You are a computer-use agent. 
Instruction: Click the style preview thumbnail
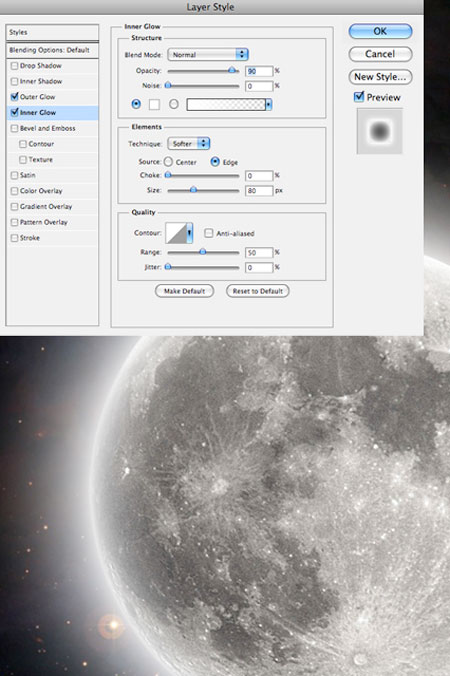coord(379,131)
